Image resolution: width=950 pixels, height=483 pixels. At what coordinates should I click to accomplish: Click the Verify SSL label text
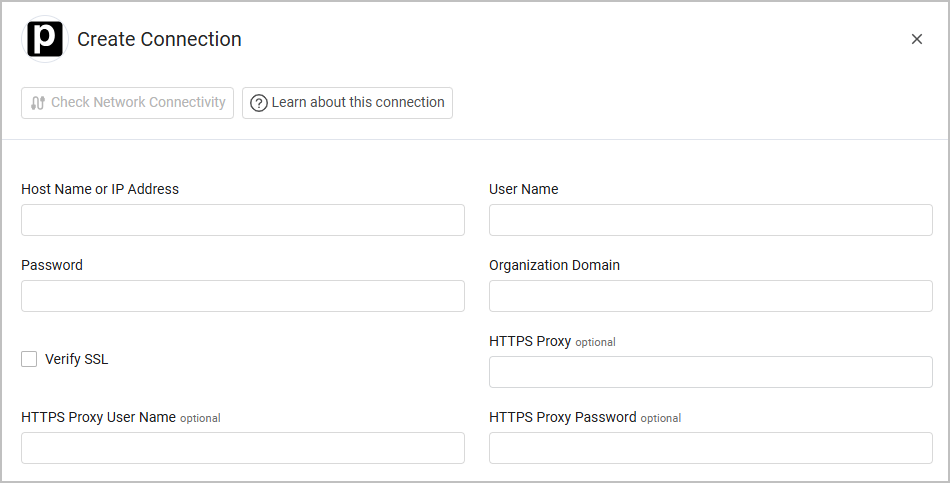pos(76,359)
